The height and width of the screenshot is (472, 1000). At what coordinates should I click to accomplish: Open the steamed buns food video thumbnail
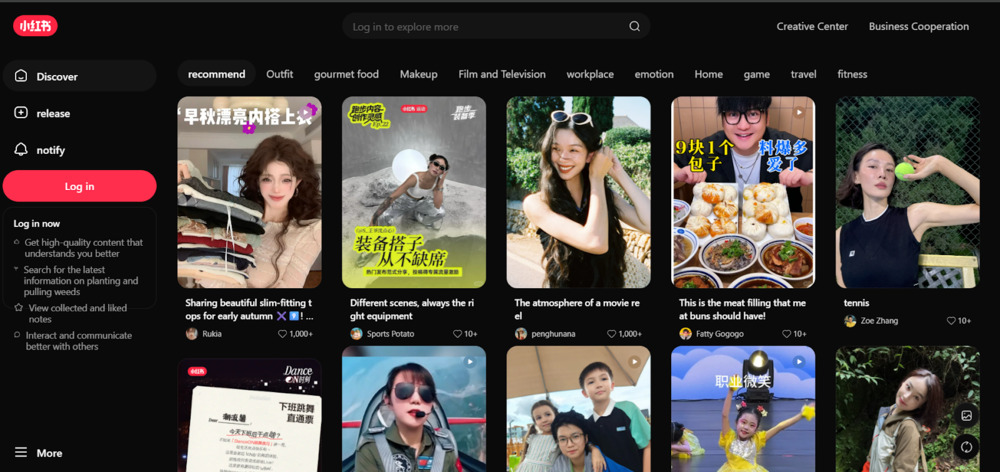click(x=743, y=192)
